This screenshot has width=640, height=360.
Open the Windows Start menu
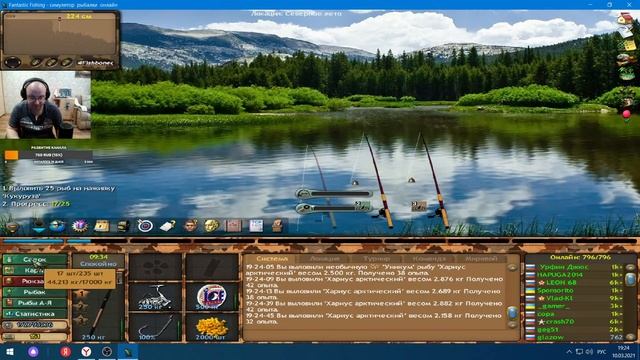[10, 352]
